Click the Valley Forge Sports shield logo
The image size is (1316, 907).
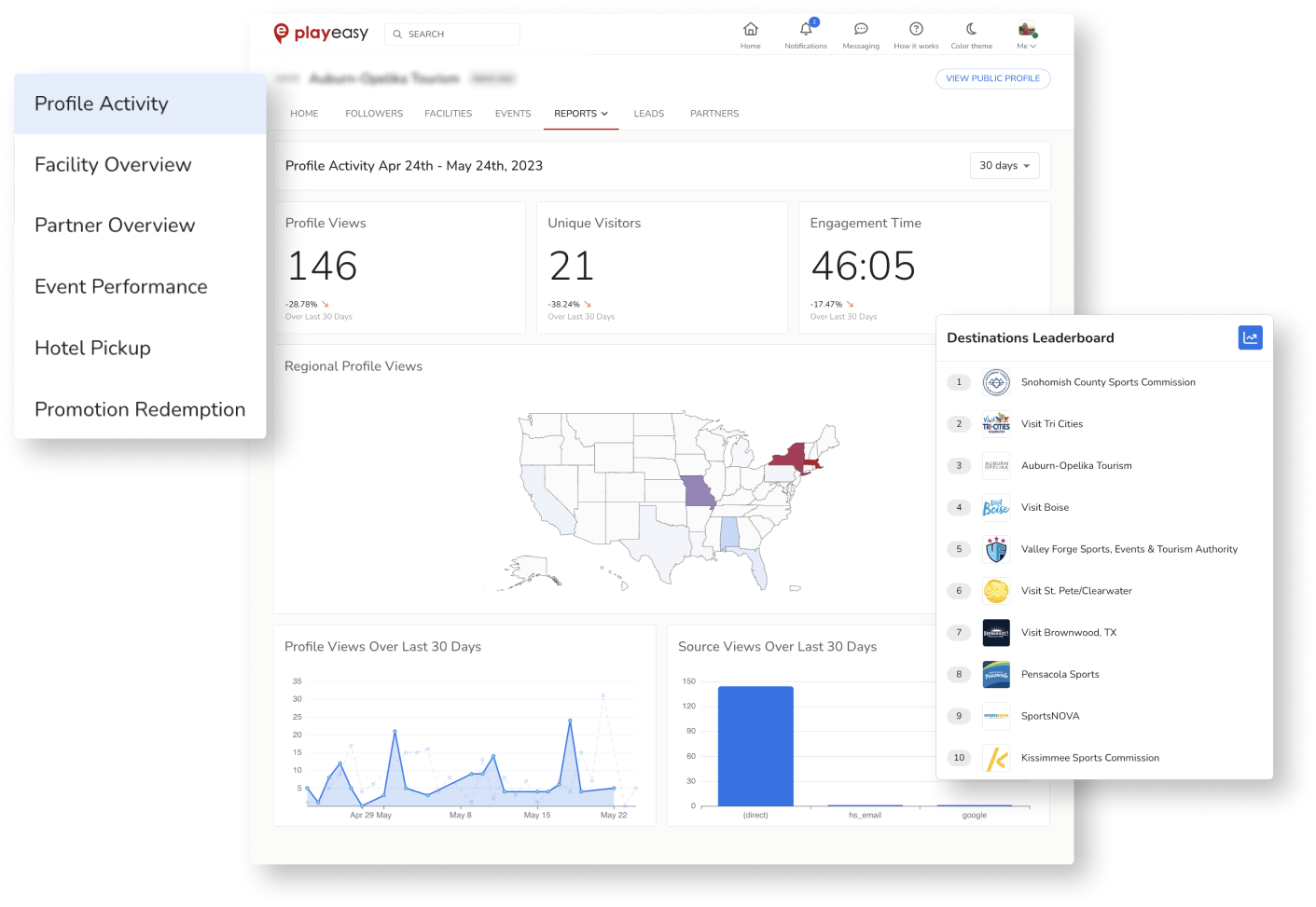pyautogui.click(x=996, y=549)
